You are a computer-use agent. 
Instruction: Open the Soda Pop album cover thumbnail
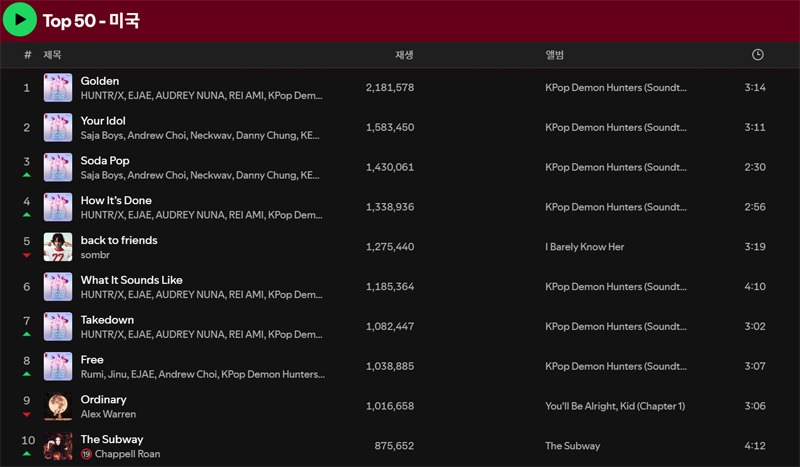(58, 167)
